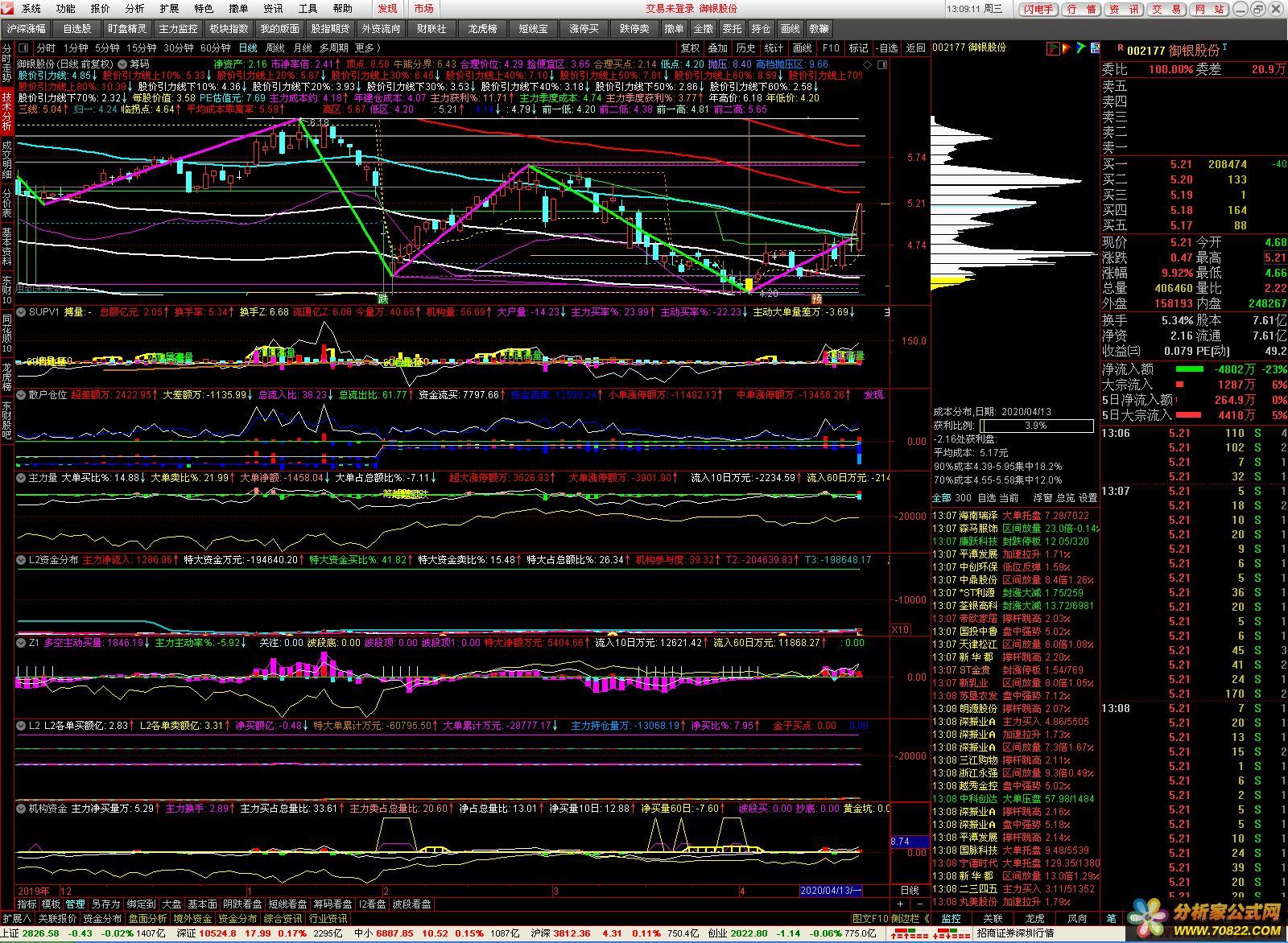Viewport: 1288px width, 943px height.
Task: Toggle the L2 各单买额 panel circle
Action: 22,726
